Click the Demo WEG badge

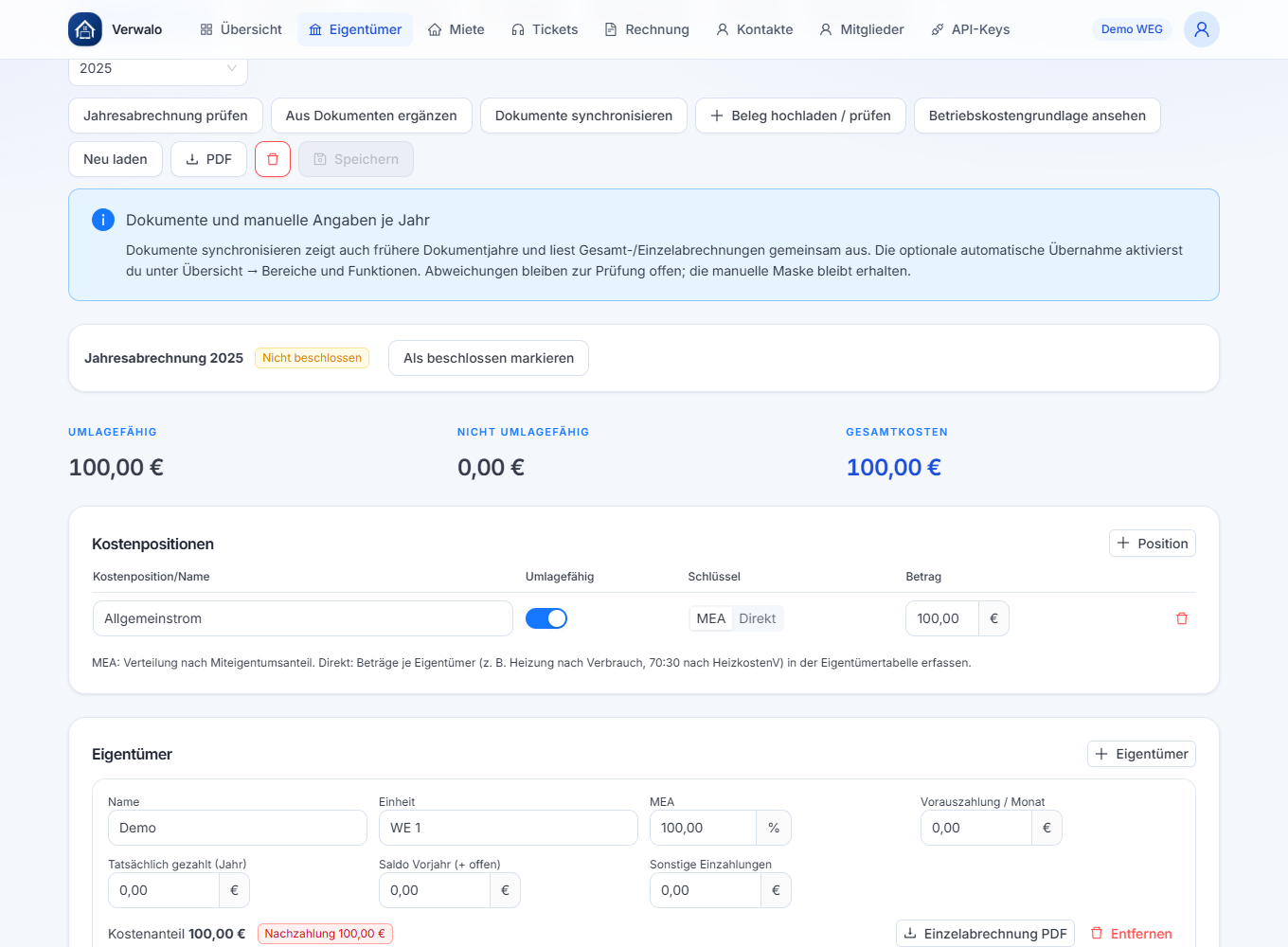click(x=1132, y=29)
